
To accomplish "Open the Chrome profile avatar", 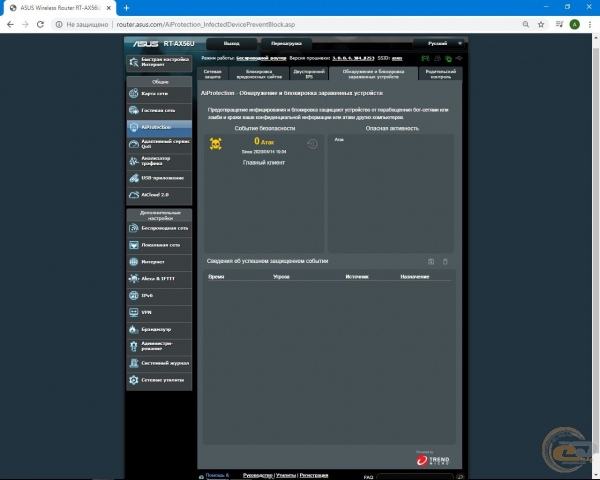I will click(x=574, y=24).
